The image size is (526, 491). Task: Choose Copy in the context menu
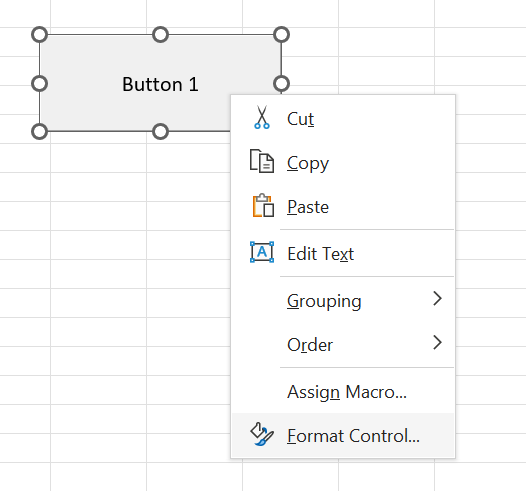343,163
